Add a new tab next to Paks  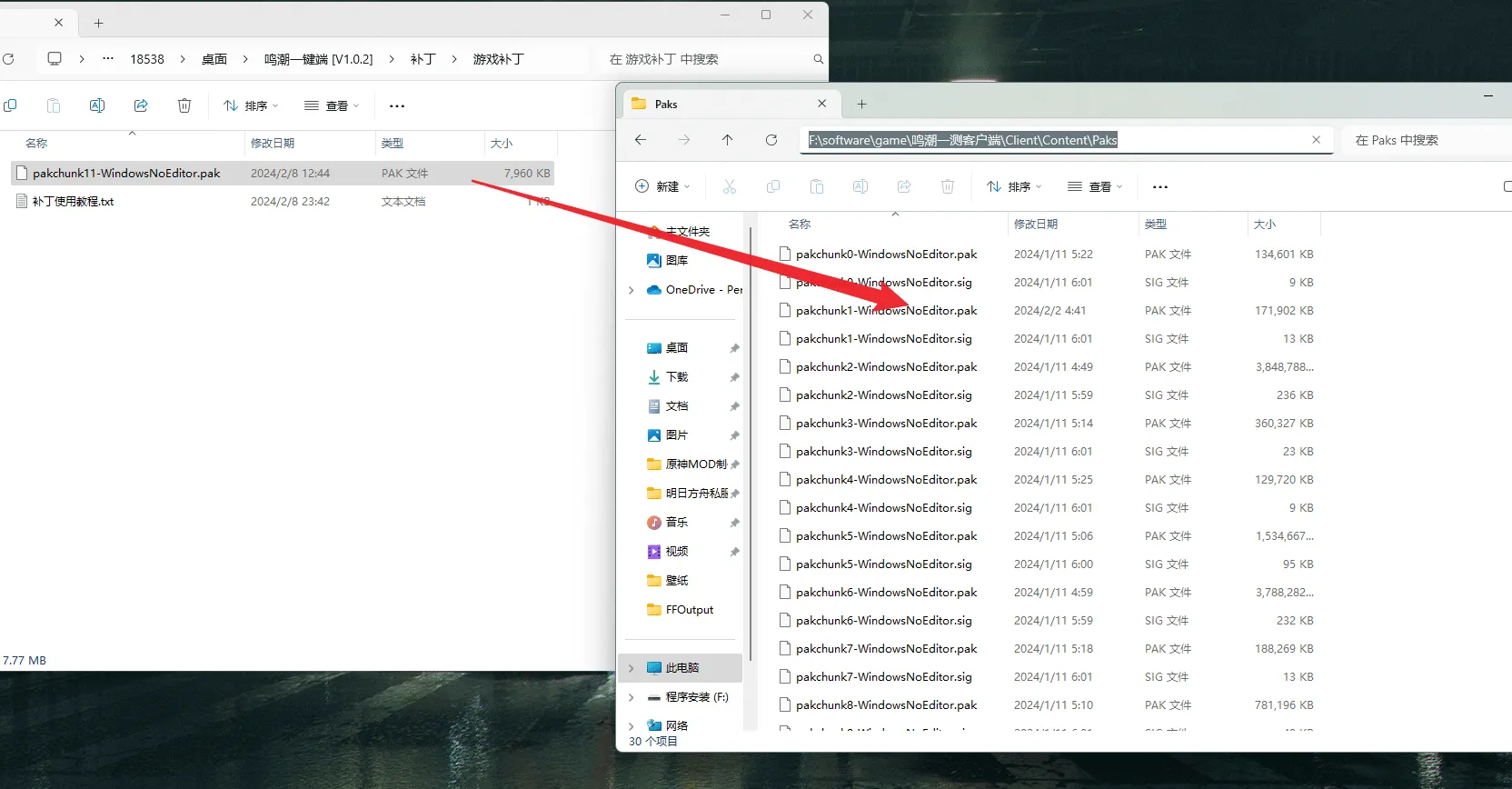861,104
